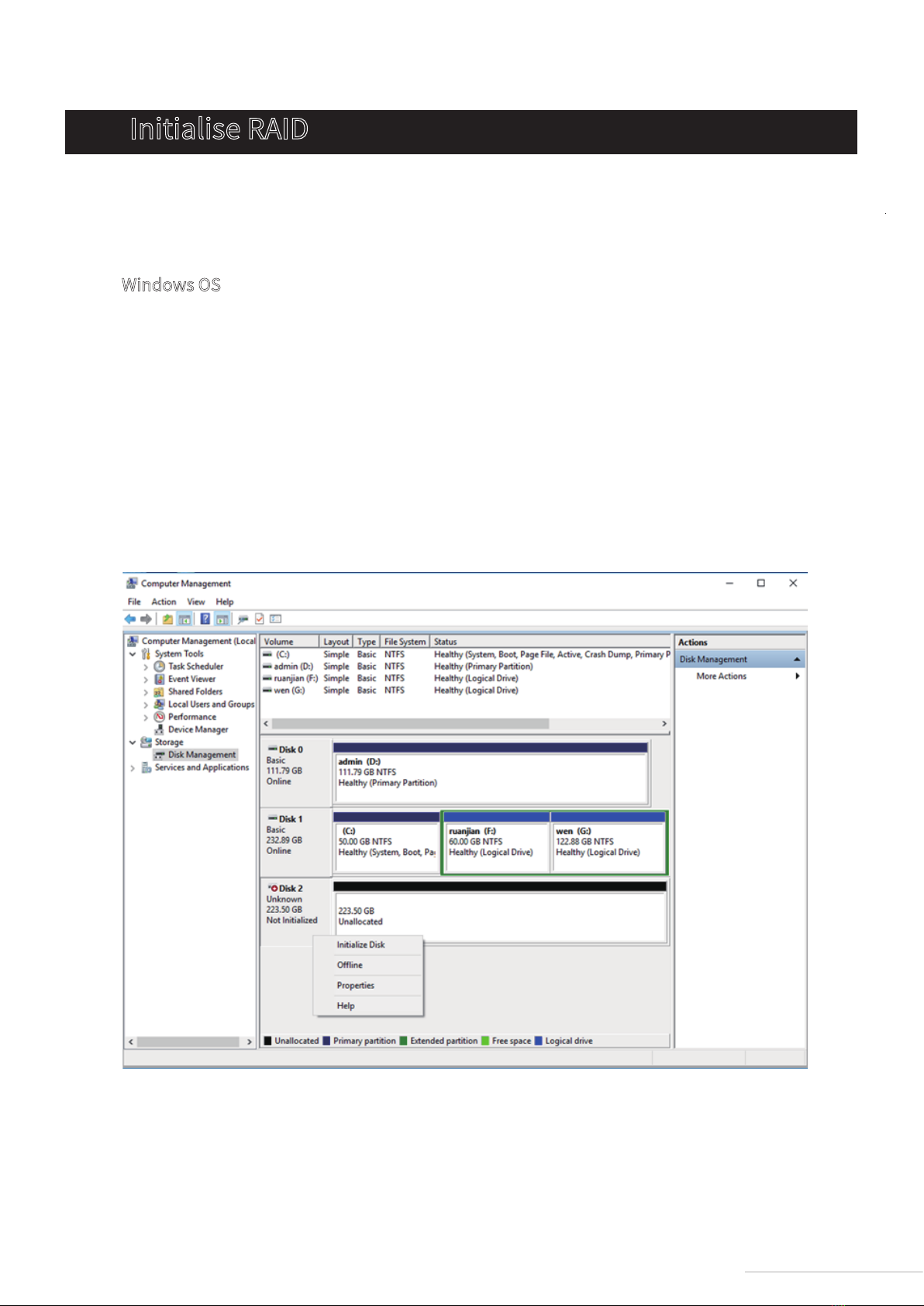Click the Device Manager icon in the tree

click(160, 729)
